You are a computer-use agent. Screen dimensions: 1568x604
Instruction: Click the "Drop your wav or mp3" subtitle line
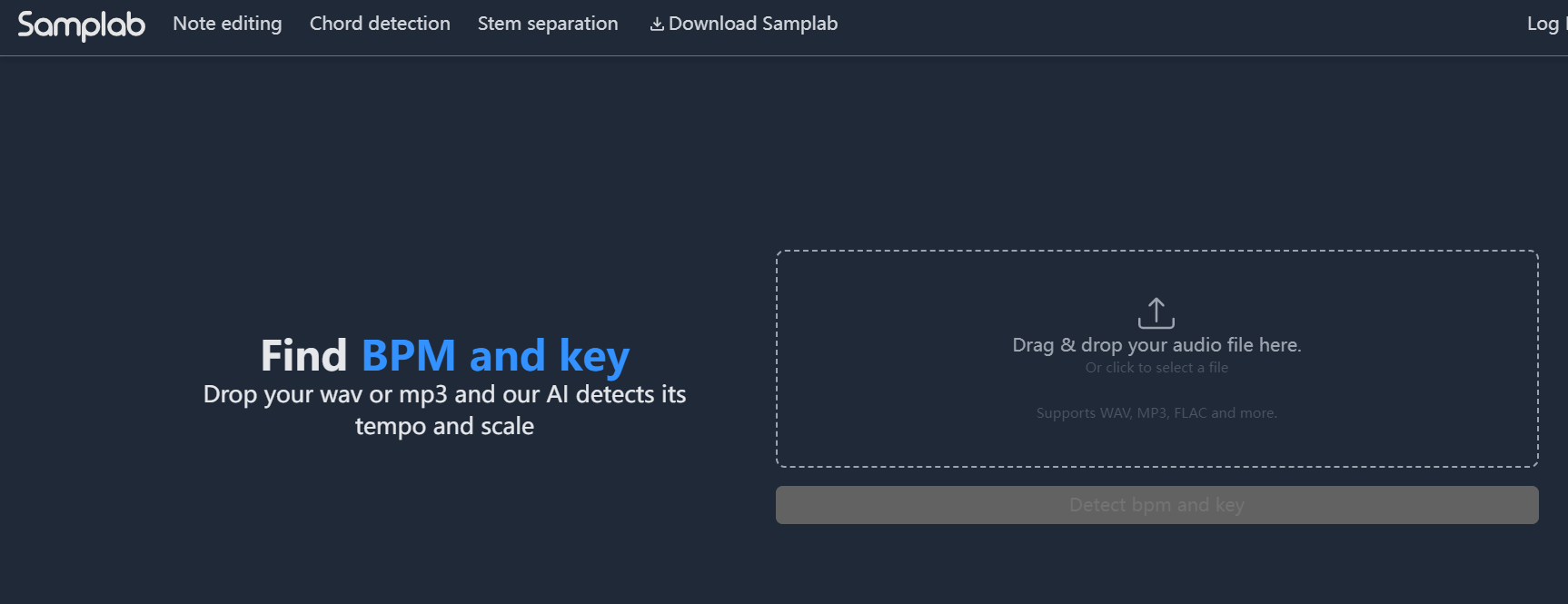(444, 394)
